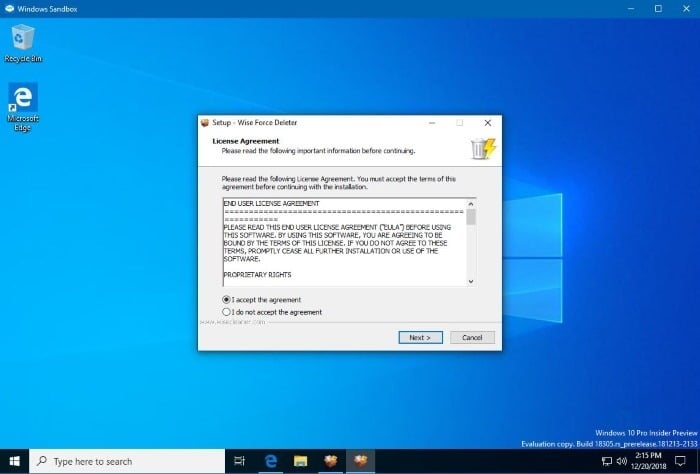
Task: Close the Setup dialog window
Action: (488, 123)
